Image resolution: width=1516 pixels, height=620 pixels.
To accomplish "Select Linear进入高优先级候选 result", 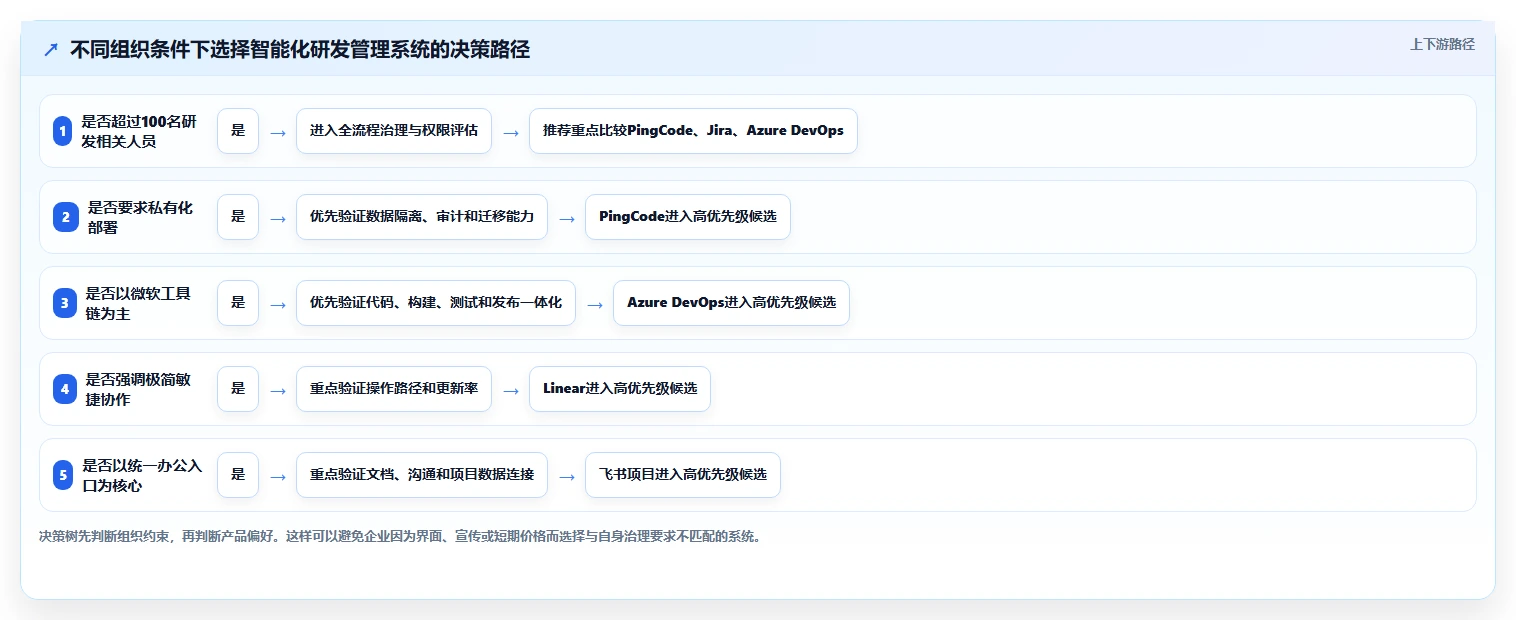I will click(620, 389).
